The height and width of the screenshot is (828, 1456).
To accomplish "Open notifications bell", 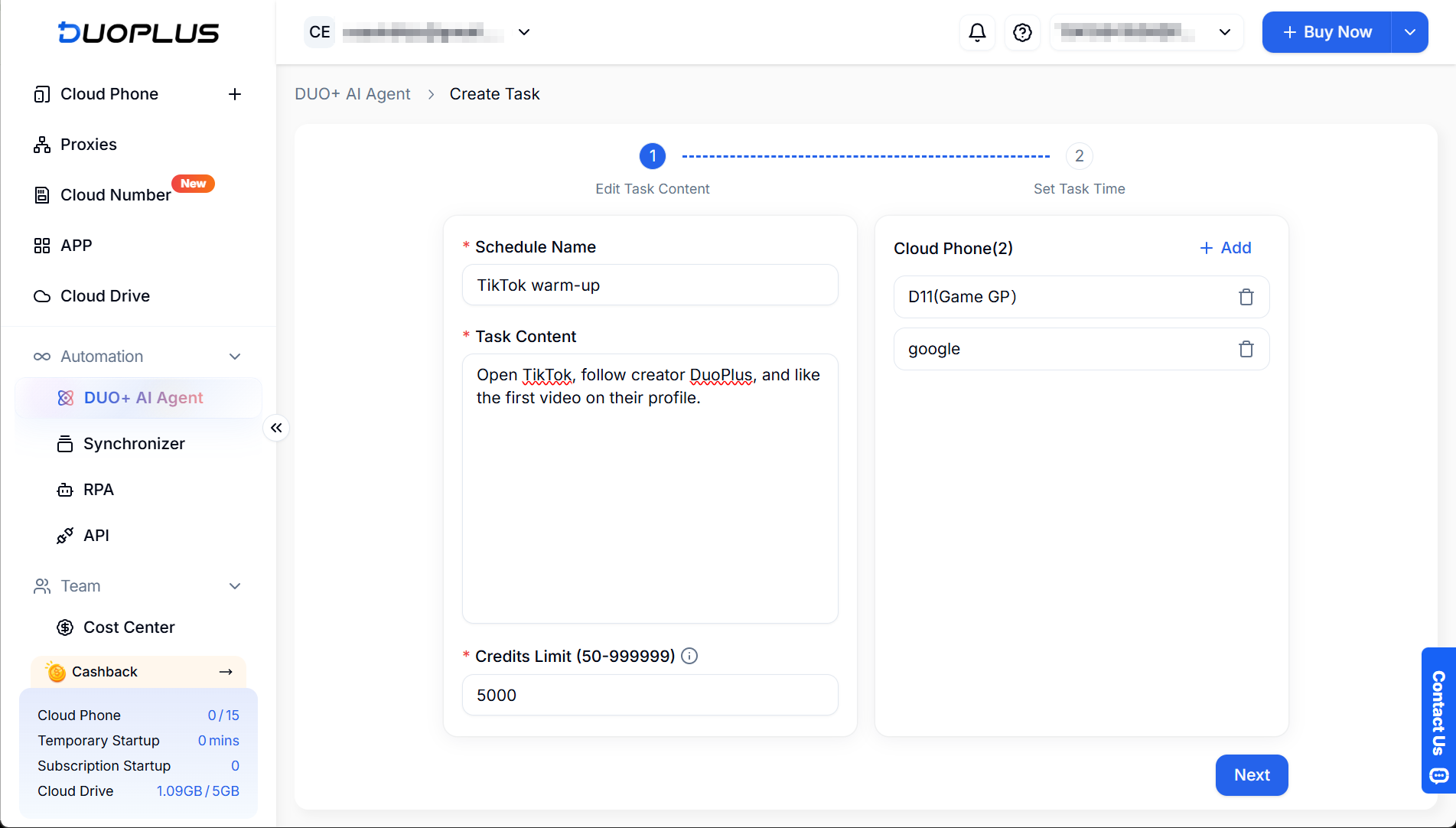I will click(x=977, y=32).
